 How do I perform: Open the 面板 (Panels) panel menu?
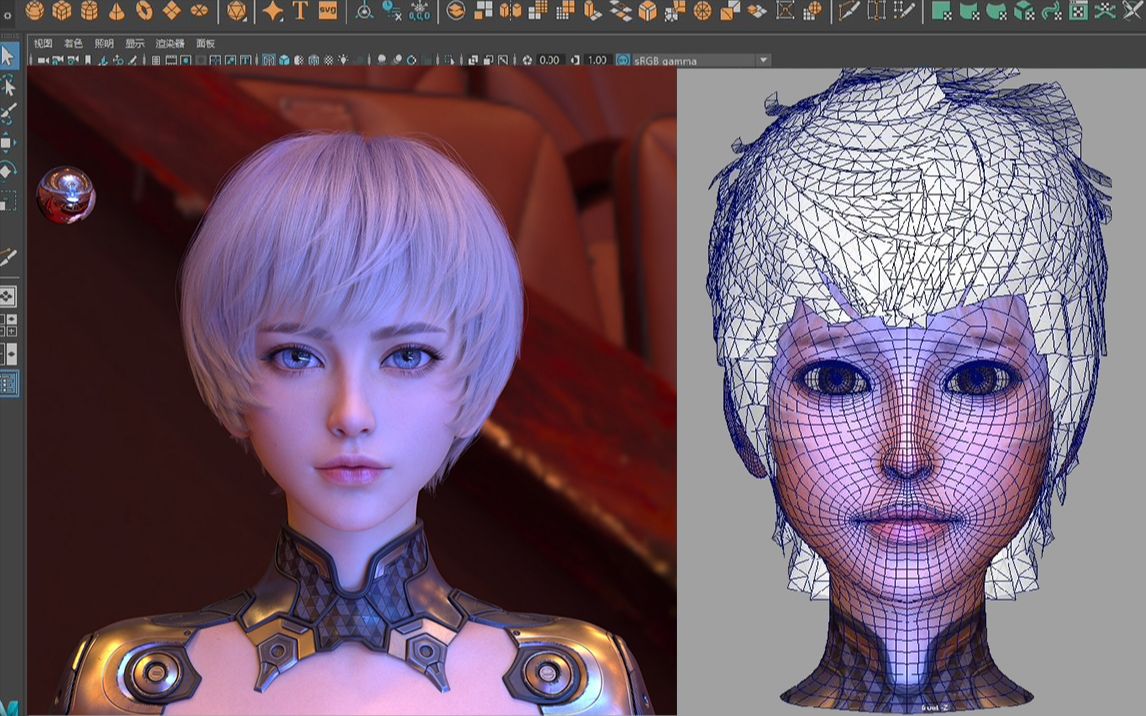205,43
